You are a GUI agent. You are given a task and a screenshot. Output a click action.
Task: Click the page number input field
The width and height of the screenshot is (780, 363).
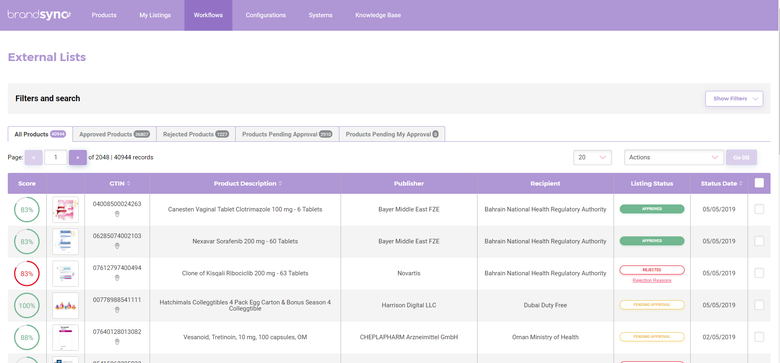tap(56, 157)
